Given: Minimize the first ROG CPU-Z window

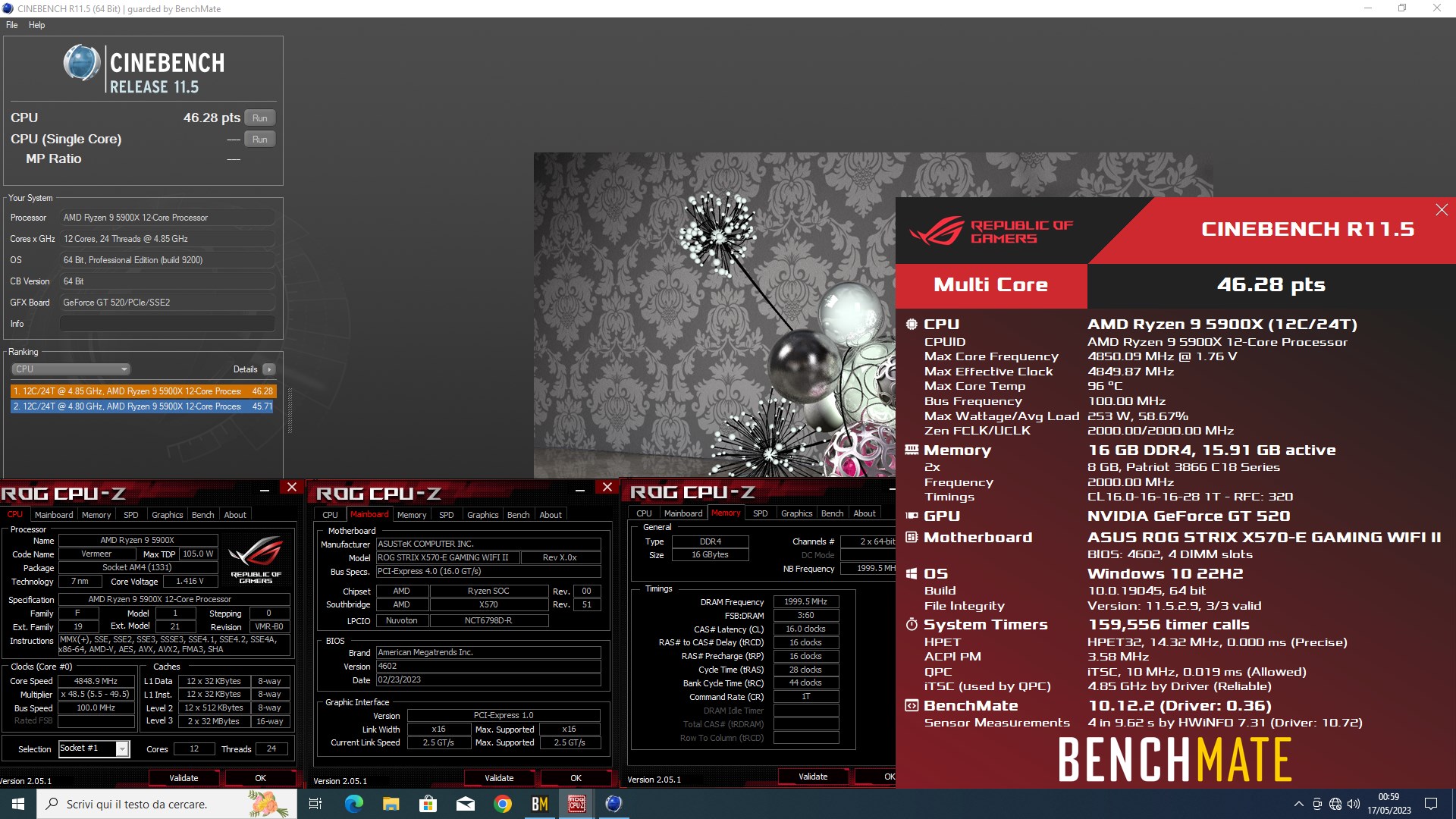Looking at the screenshot, I should [x=265, y=490].
